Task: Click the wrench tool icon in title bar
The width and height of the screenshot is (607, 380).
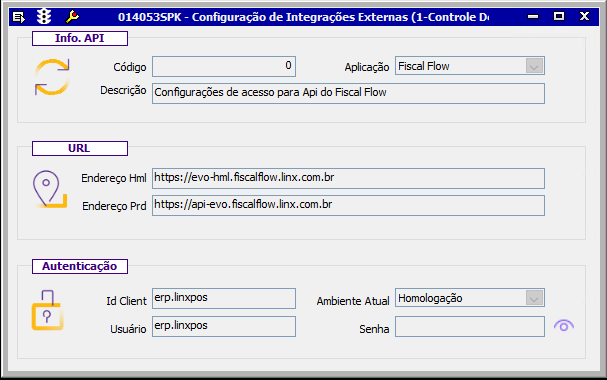Action: [72, 17]
